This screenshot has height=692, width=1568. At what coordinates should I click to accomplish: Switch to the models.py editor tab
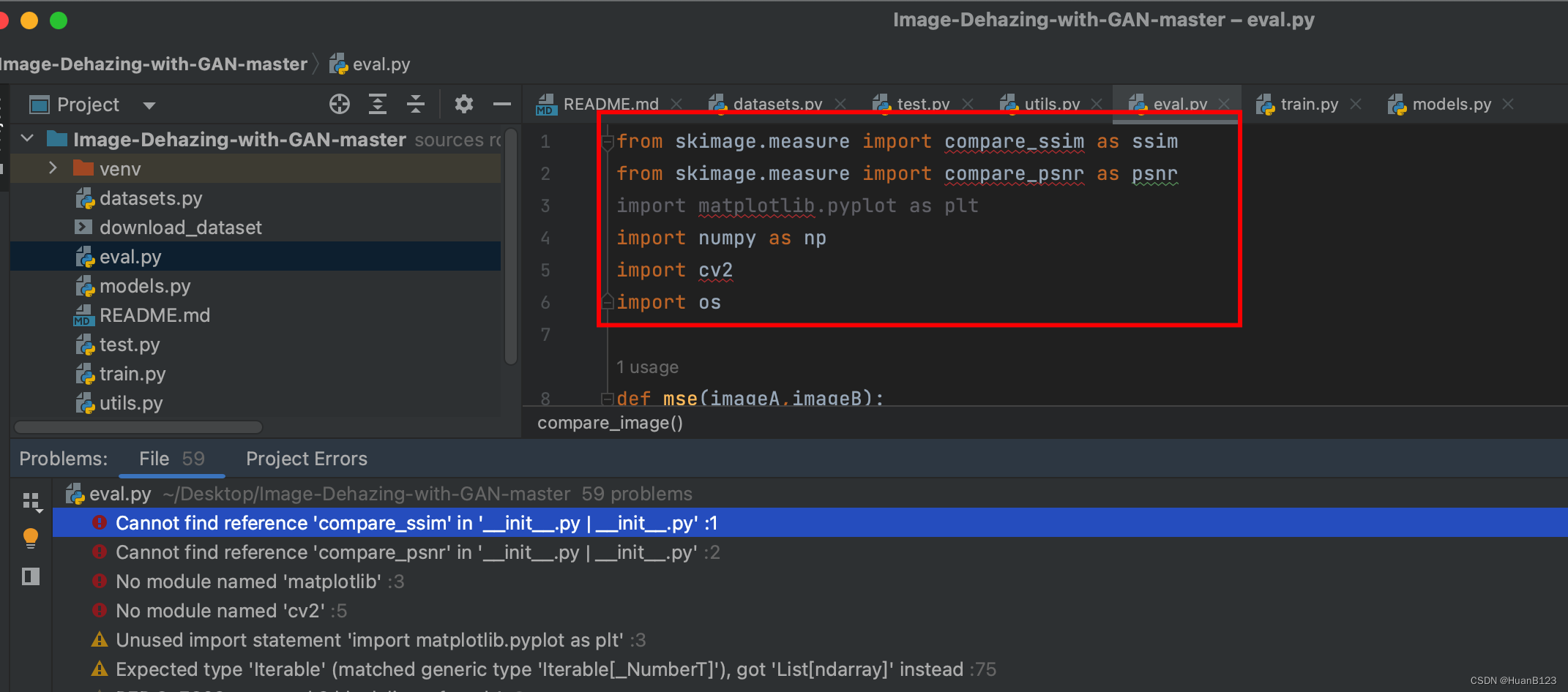[x=1438, y=104]
